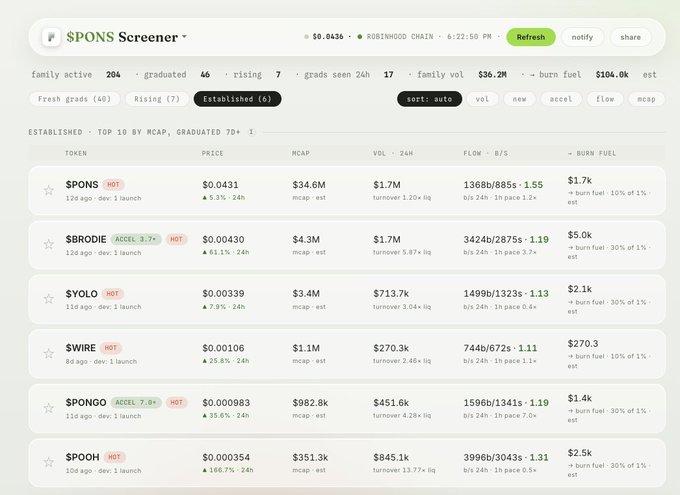Sort list by mcap
Viewport: 680px width, 495px height.
[x=646, y=99]
